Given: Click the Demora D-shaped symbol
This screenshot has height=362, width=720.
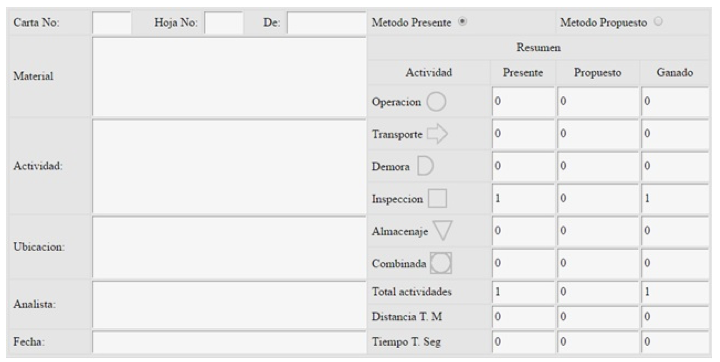Looking at the screenshot, I should click(x=425, y=166).
